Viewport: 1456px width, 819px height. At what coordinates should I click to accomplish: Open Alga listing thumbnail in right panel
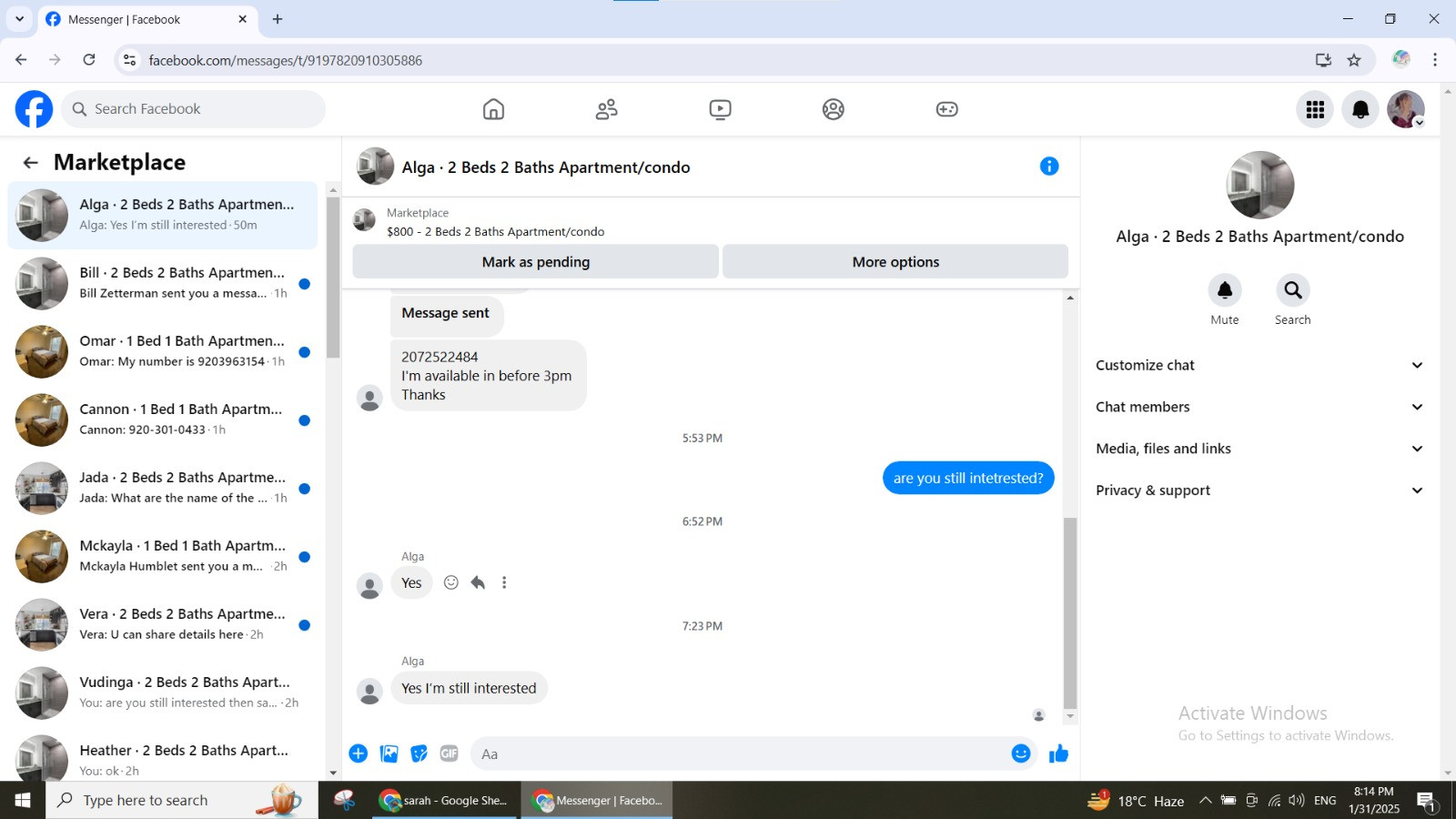(x=1260, y=185)
